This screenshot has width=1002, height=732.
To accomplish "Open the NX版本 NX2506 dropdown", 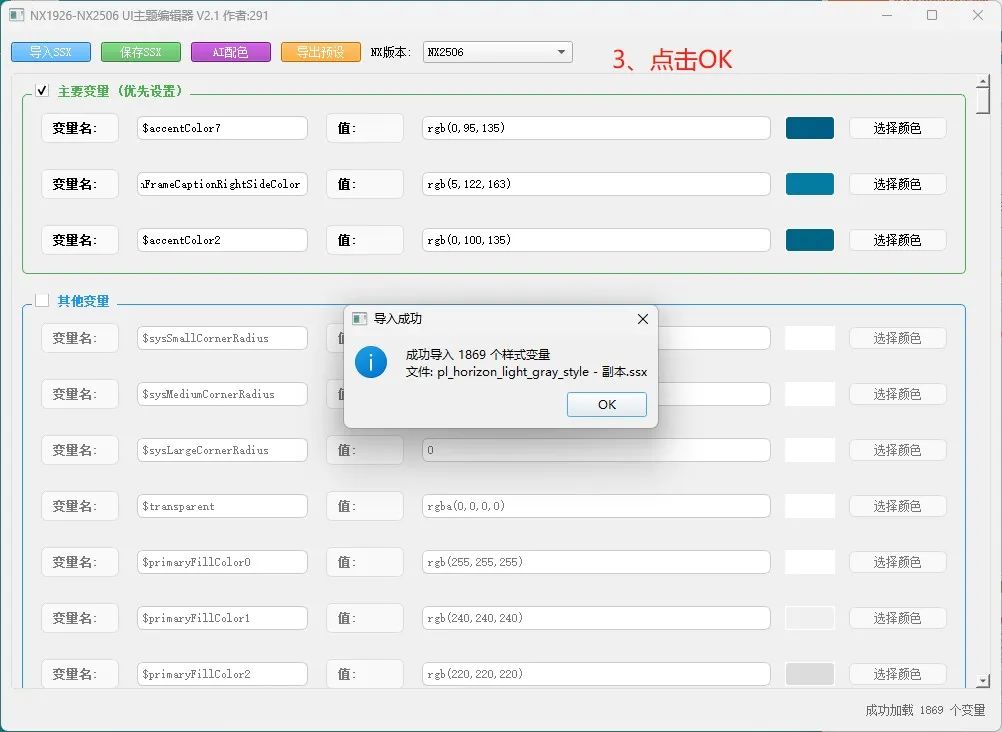I will (x=497, y=52).
